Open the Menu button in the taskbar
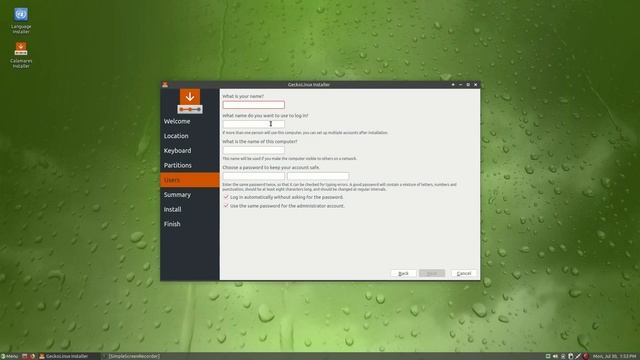 tap(9, 356)
